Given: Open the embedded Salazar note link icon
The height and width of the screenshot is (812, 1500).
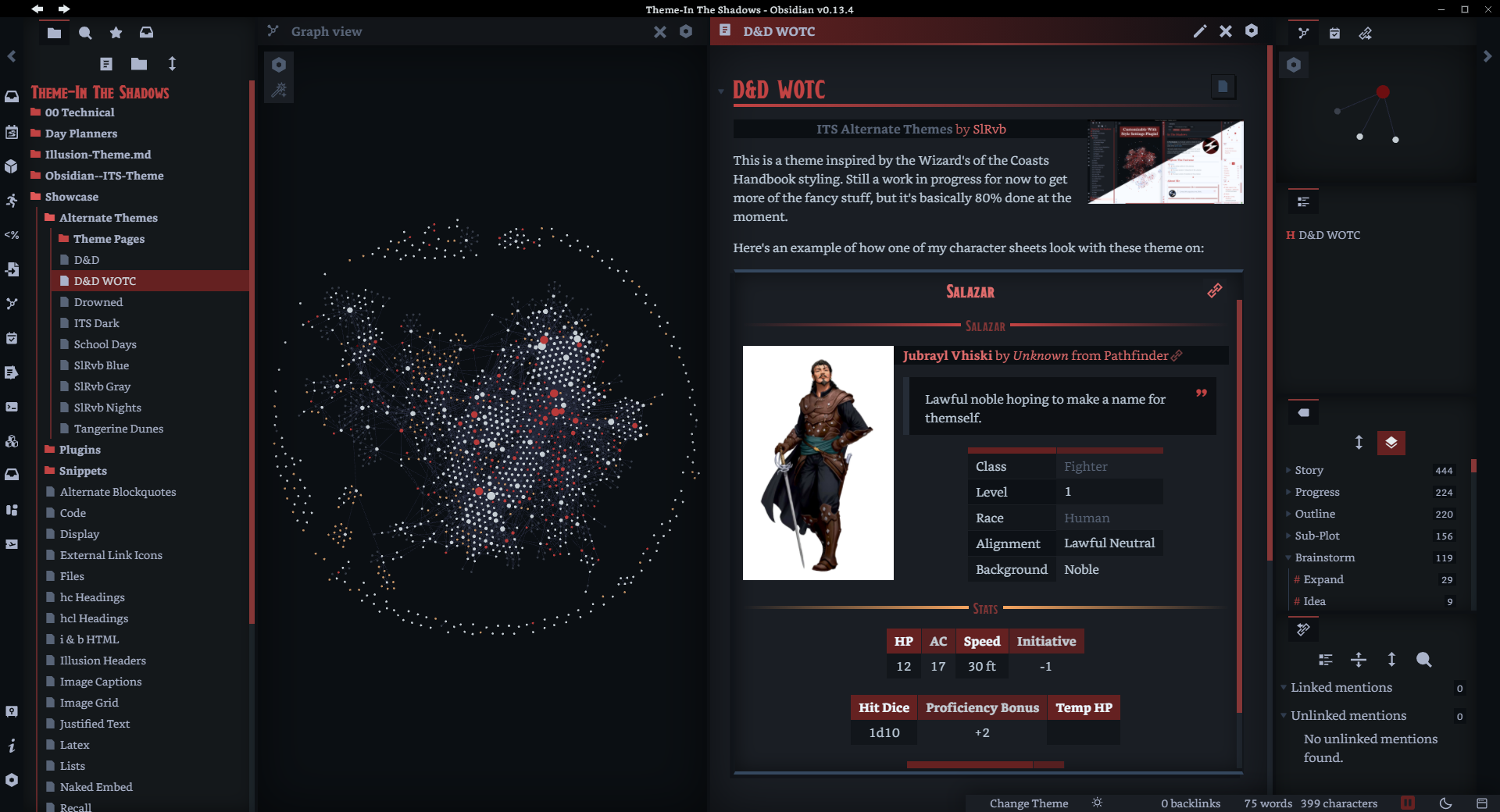Looking at the screenshot, I should [x=1215, y=290].
